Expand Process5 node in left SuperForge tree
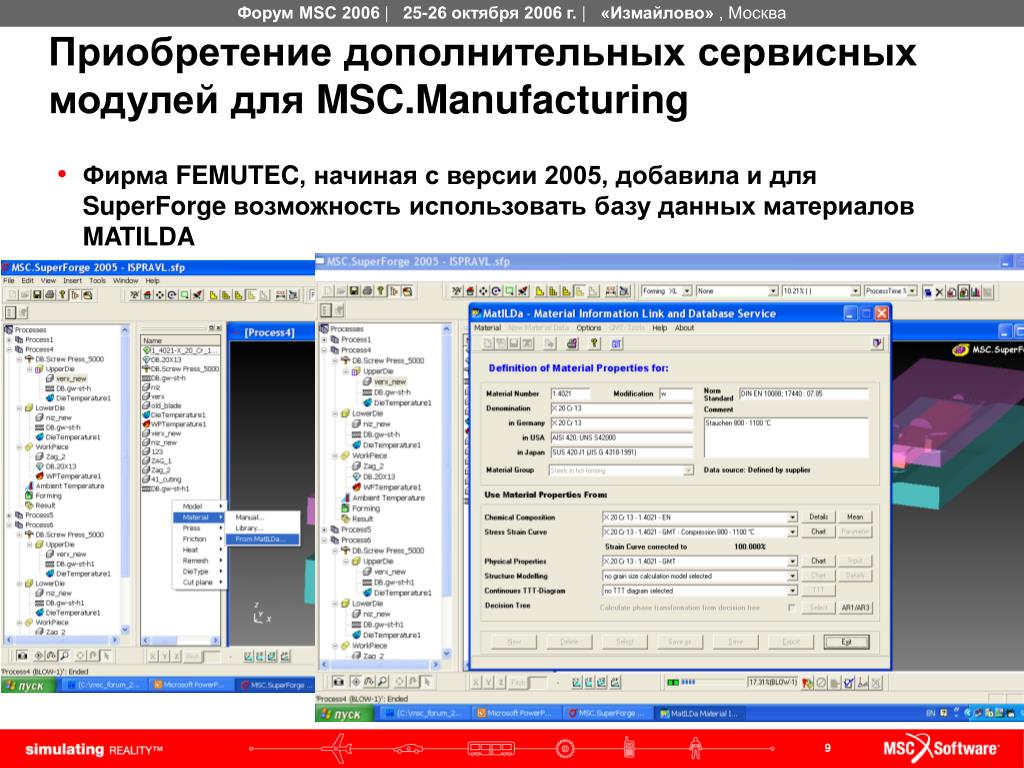Image resolution: width=1024 pixels, height=768 pixels. pyautogui.click(x=10, y=515)
